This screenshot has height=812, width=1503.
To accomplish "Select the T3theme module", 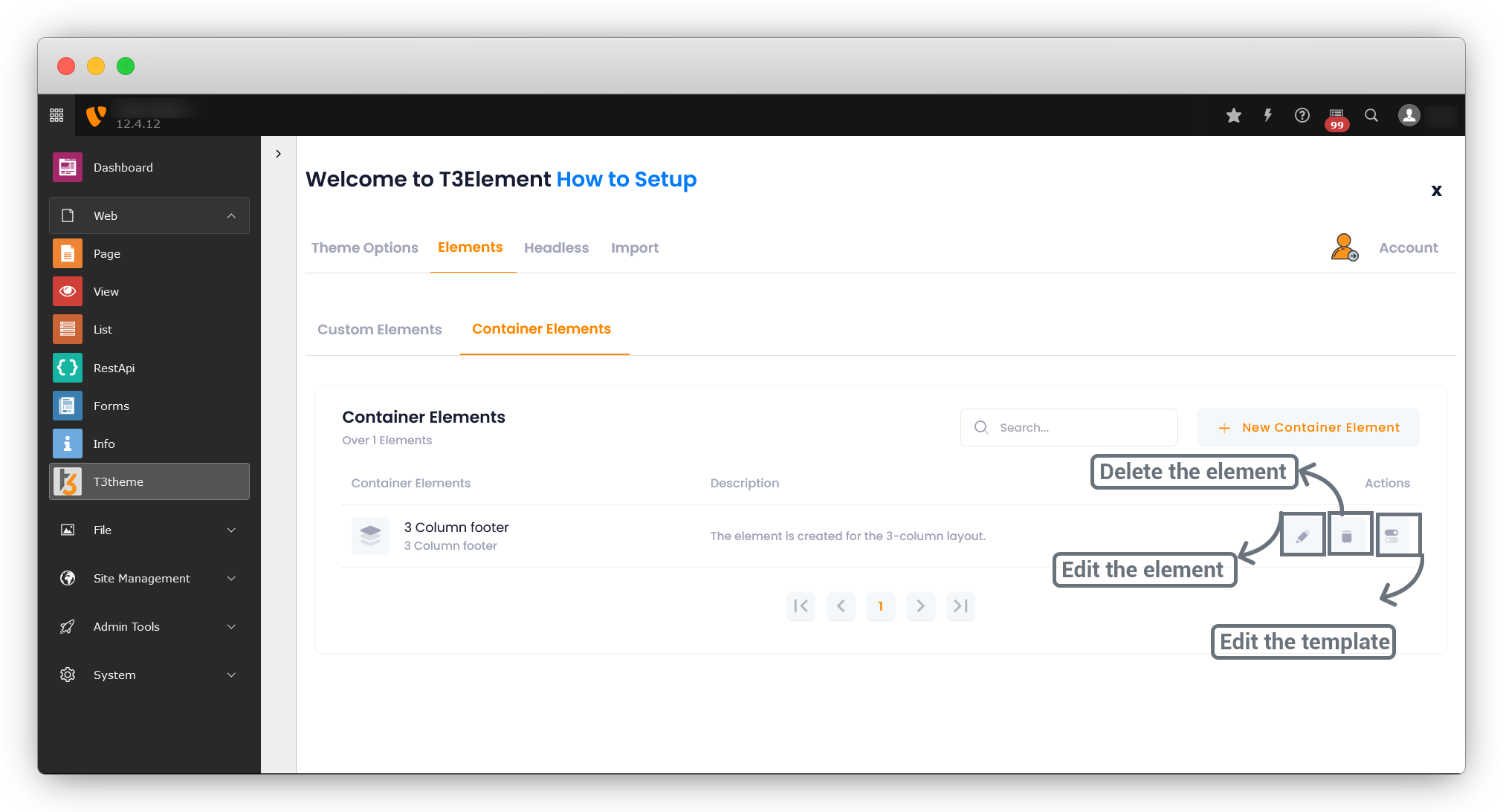I will [149, 482].
